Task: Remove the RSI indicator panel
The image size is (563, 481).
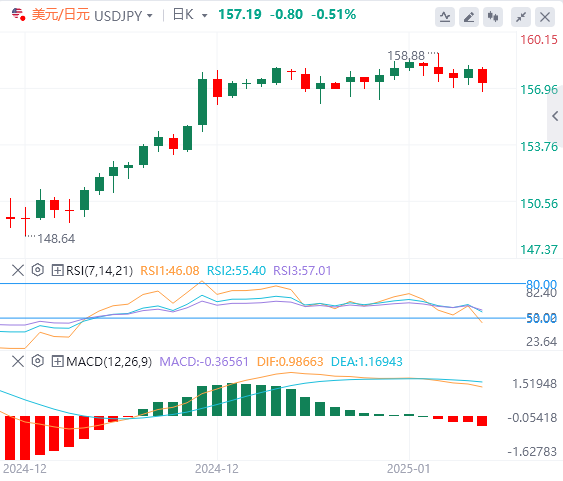Action: [x=18, y=270]
